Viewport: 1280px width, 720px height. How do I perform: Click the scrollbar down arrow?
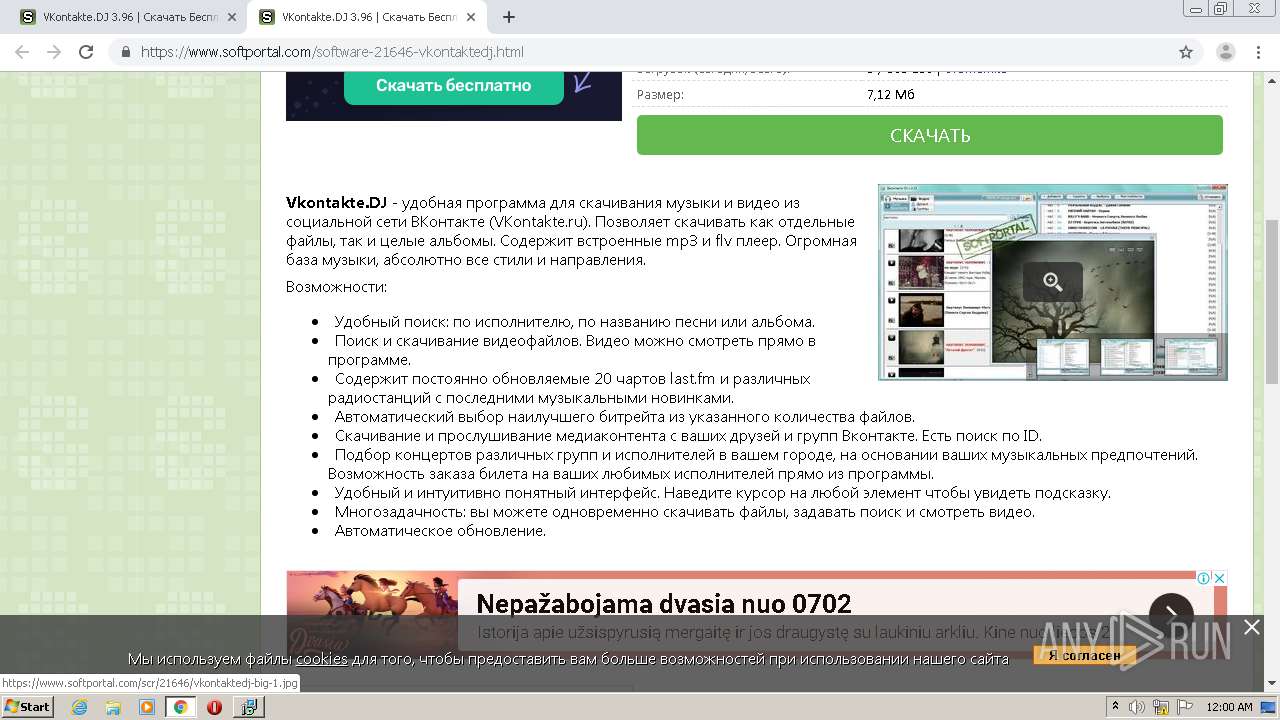pyautogui.click(x=1272, y=683)
